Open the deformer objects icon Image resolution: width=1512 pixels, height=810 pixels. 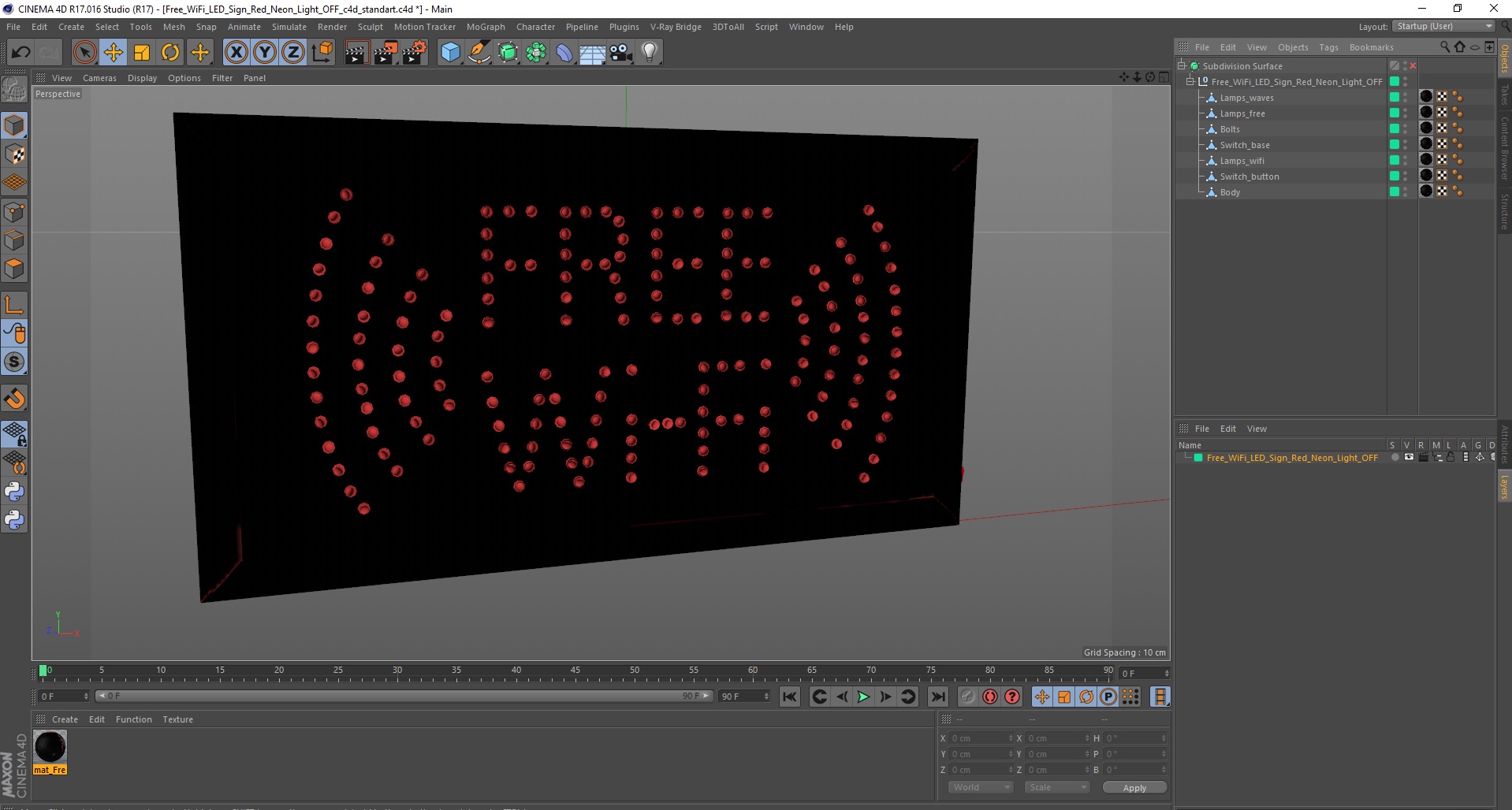point(564,53)
